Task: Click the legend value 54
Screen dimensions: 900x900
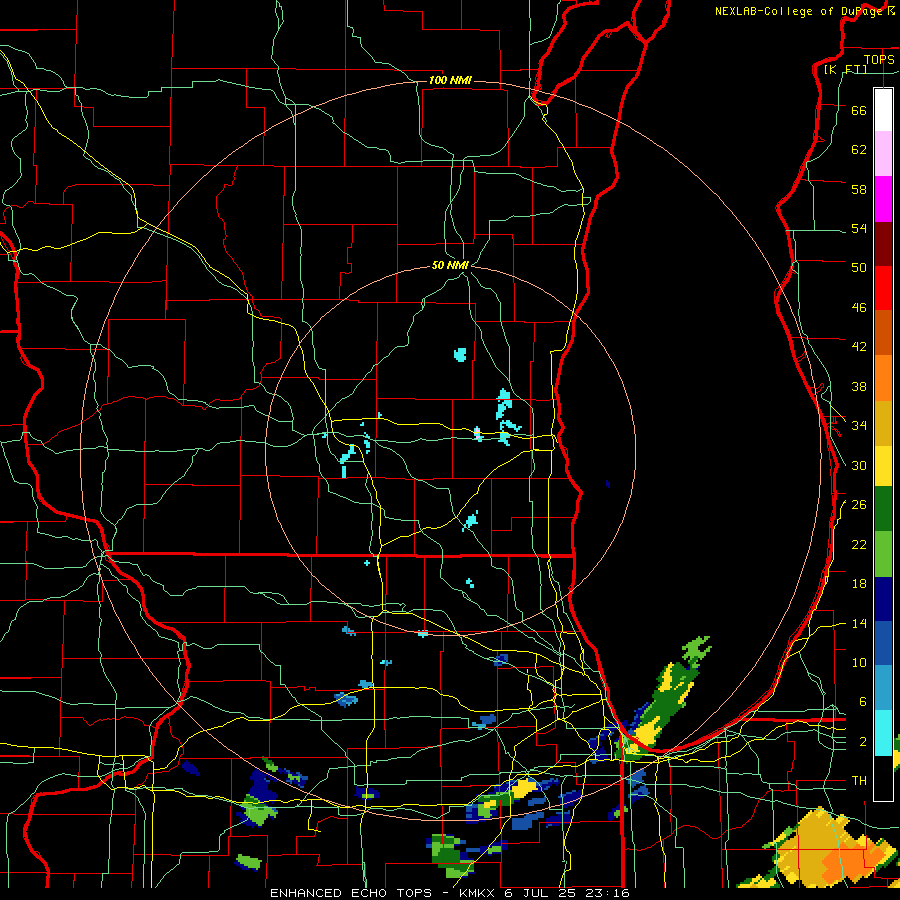Action: click(x=859, y=228)
